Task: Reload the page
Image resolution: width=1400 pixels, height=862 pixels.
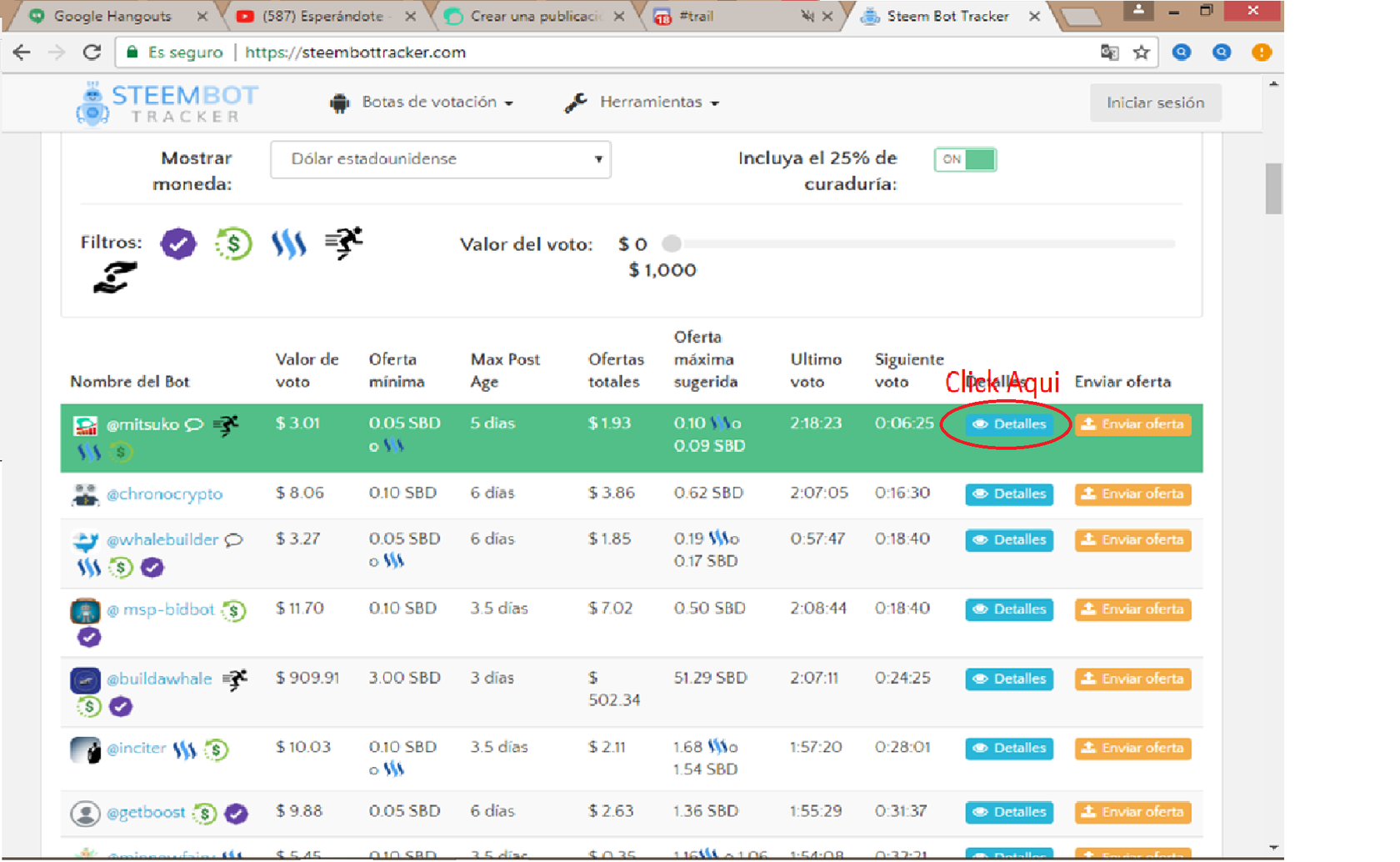Action: 92,53
